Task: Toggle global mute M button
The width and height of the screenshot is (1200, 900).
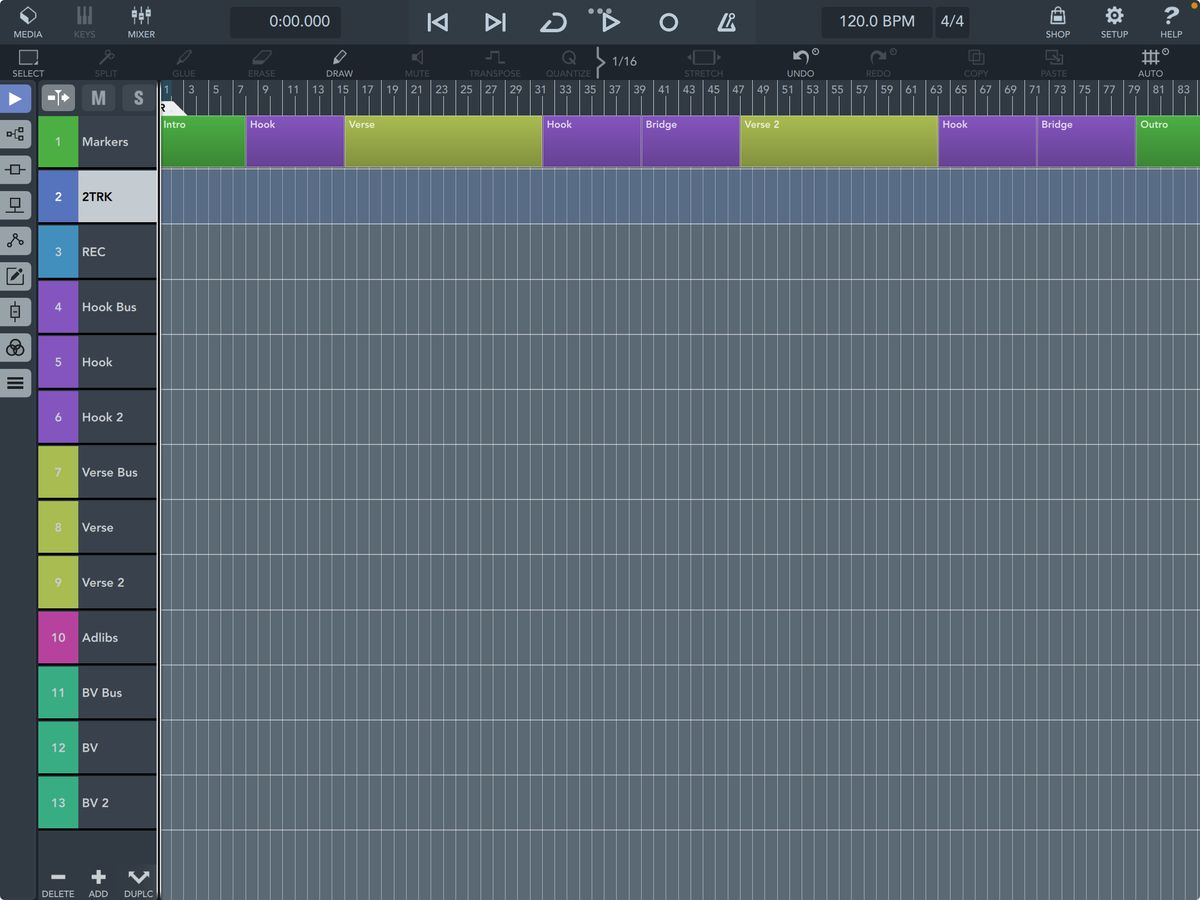Action: click(x=98, y=98)
